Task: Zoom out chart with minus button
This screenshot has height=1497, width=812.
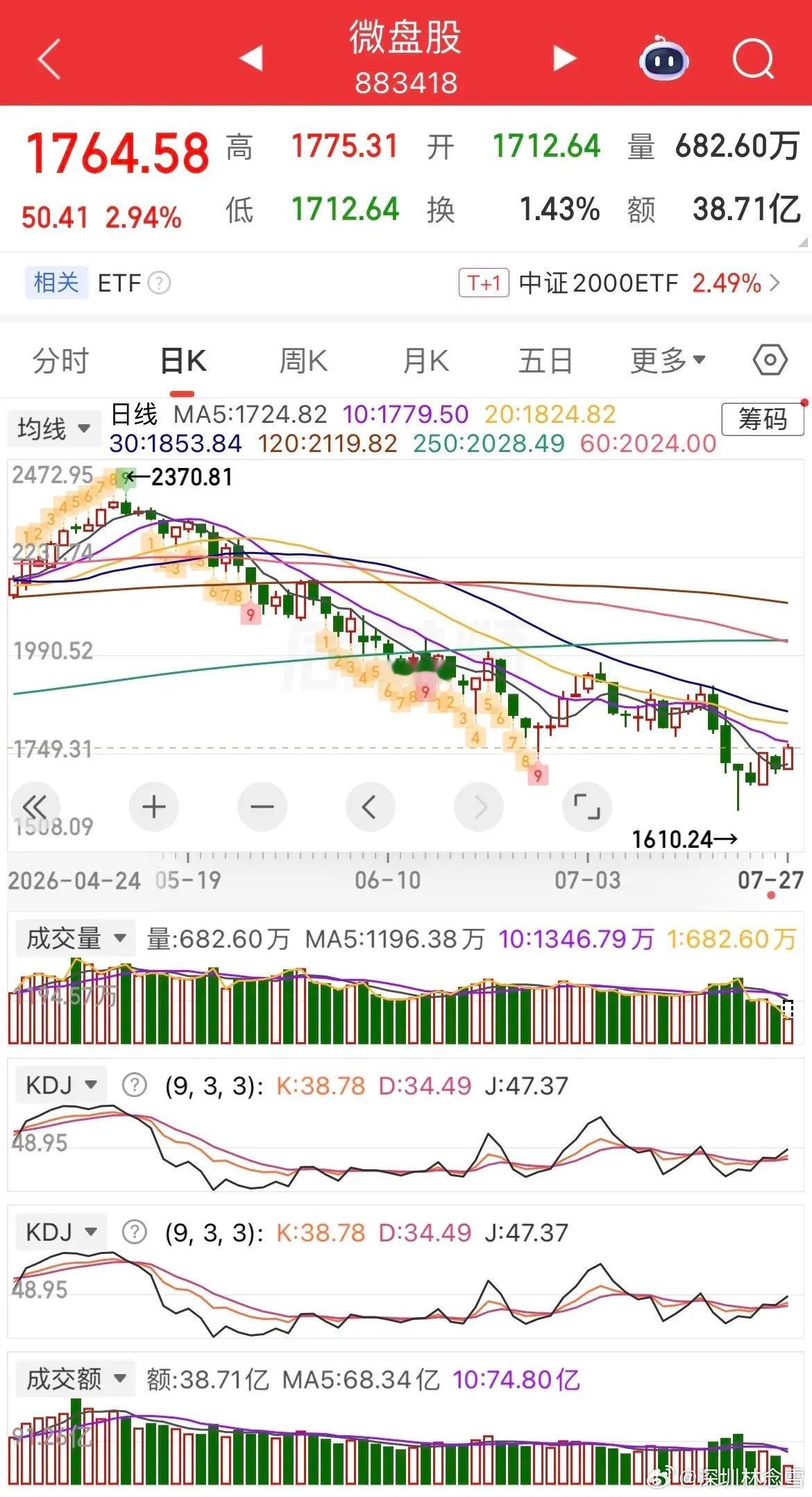Action: (x=262, y=806)
